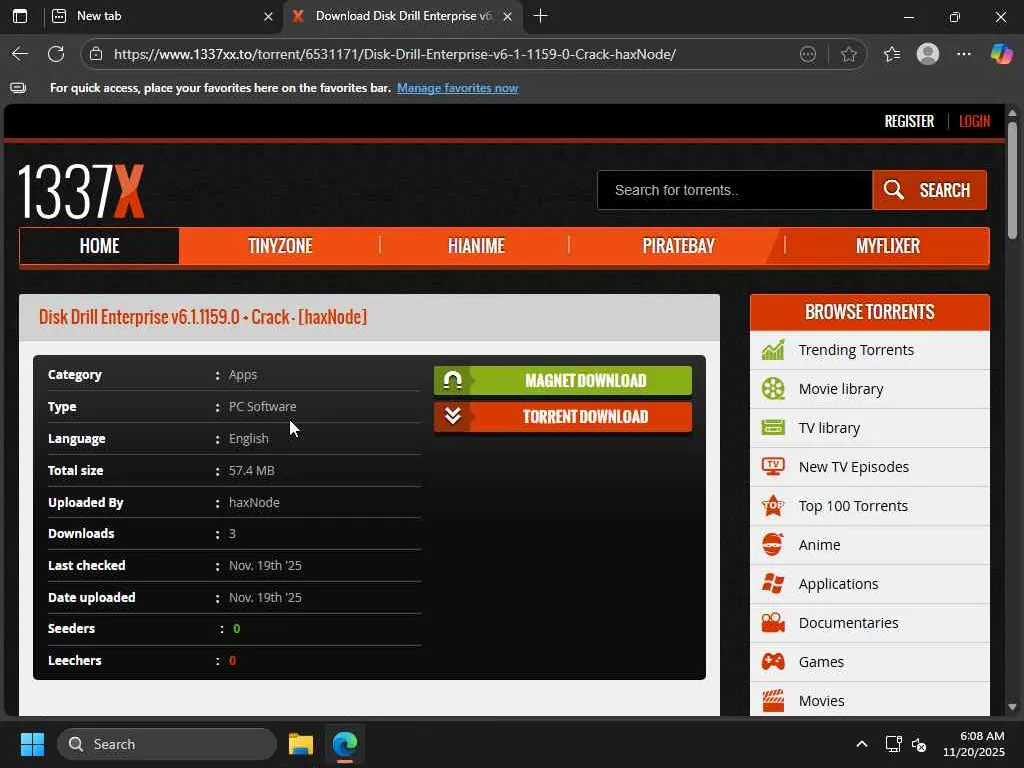Open the TINYZONE navigation item

coord(280,246)
